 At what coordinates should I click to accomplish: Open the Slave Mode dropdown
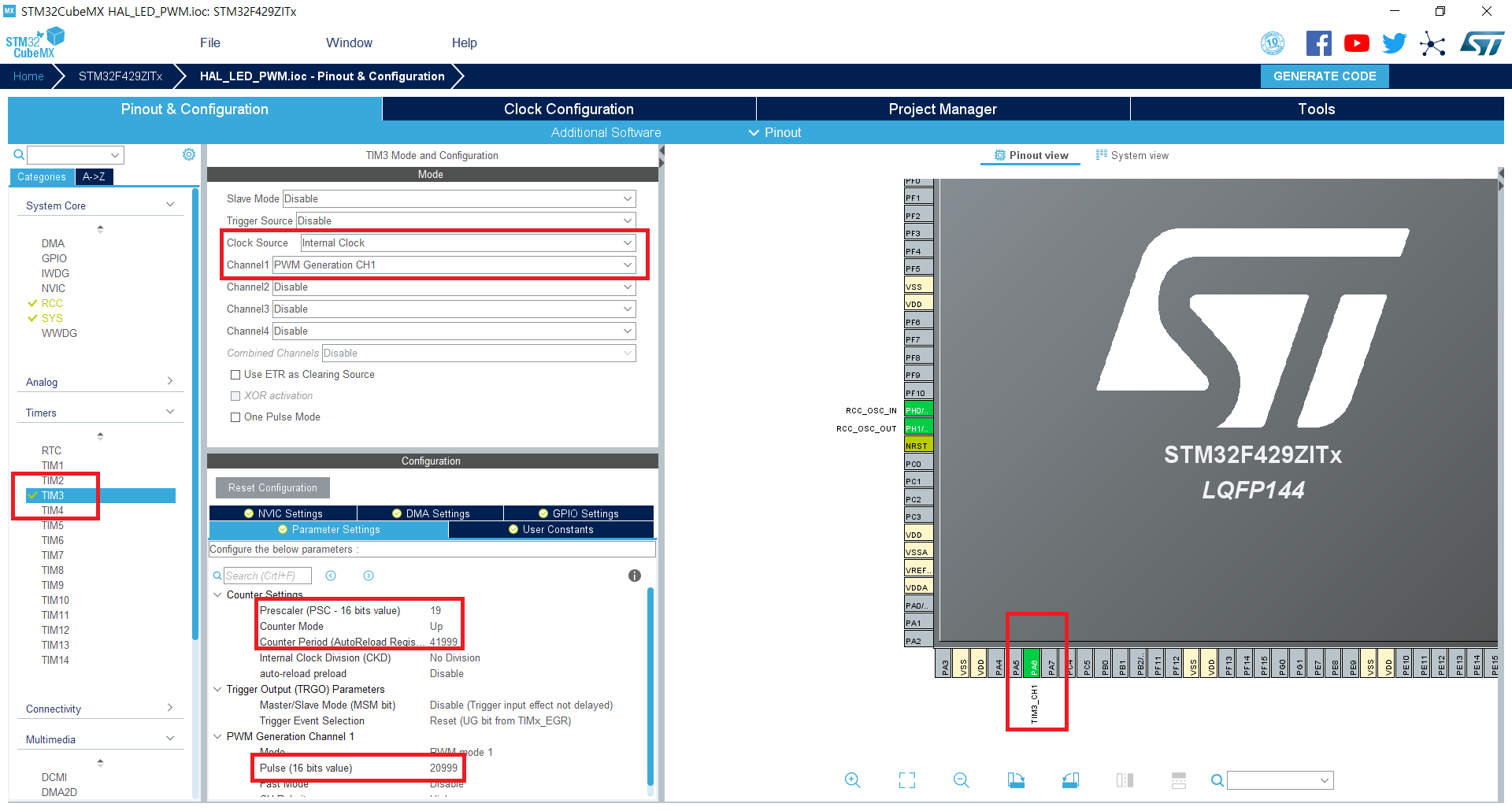459,198
